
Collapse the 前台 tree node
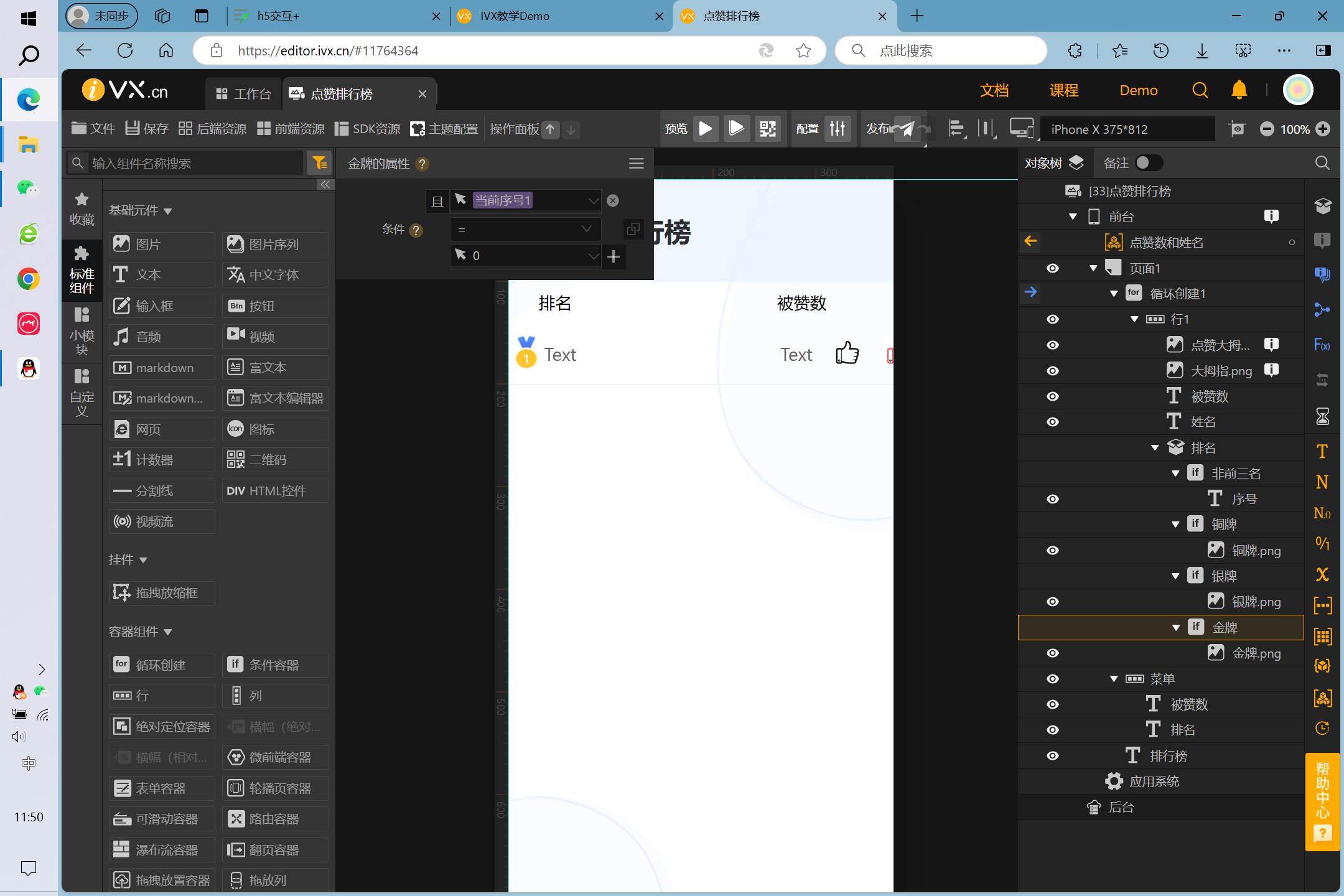[1073, 217]
